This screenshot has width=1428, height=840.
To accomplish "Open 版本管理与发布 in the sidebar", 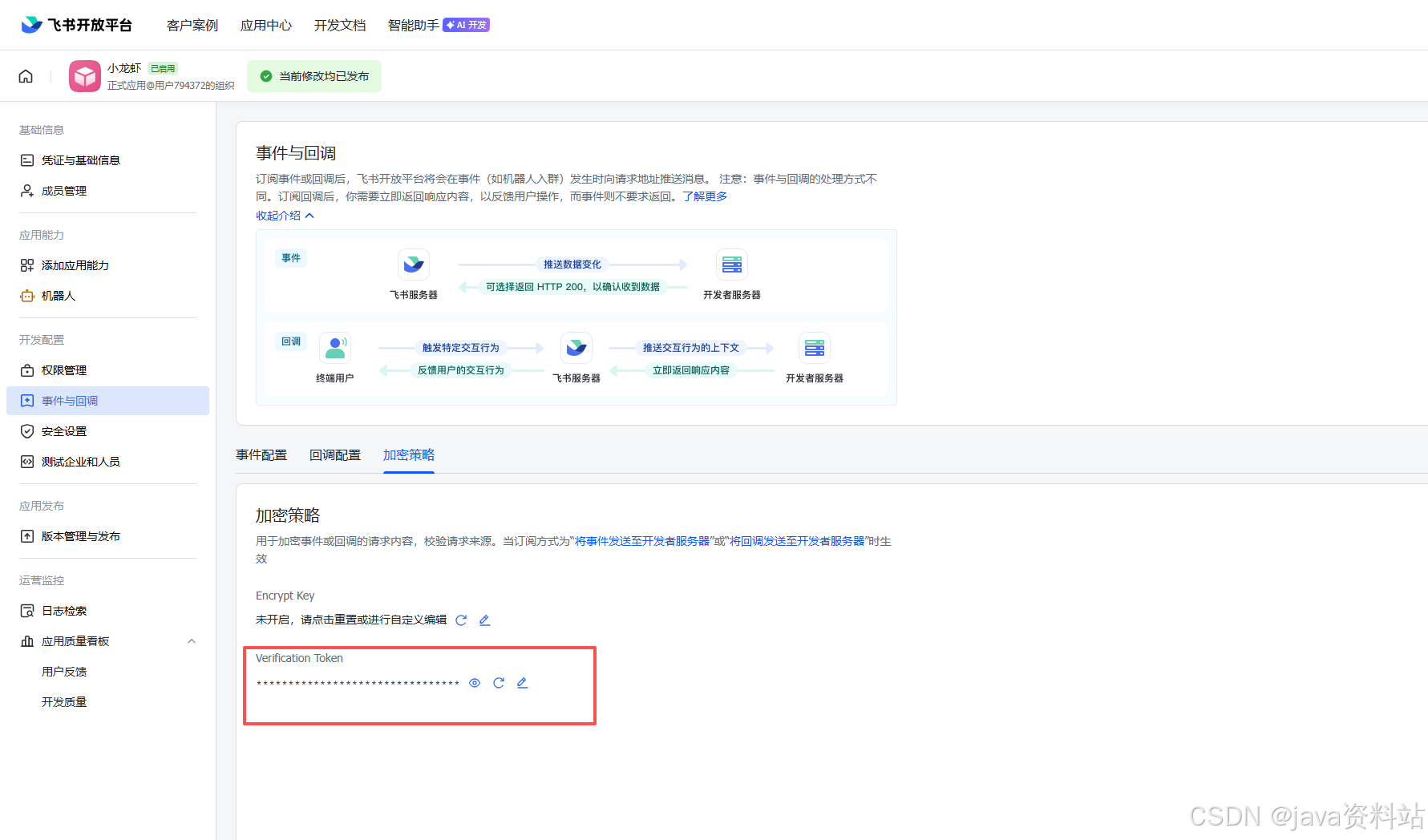I will tap(80, 535).
